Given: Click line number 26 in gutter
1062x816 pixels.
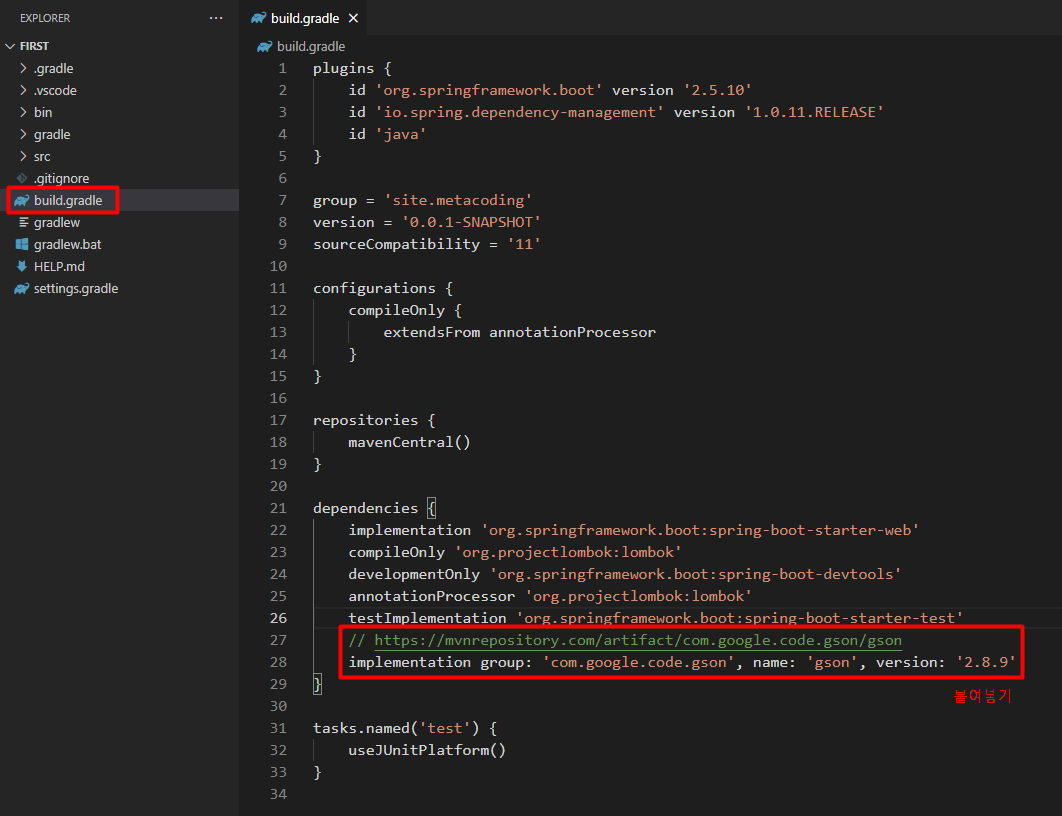Looking at the screenshot, I should tap(278, 618).
